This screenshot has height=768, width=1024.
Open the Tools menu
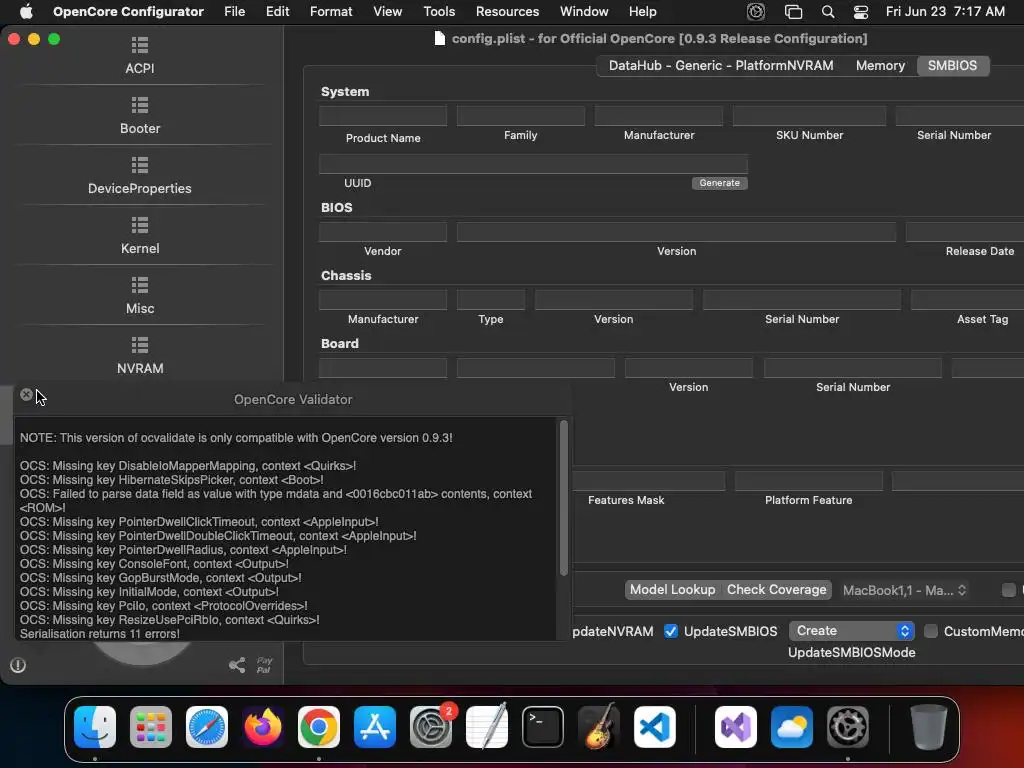tap(439, 11)
